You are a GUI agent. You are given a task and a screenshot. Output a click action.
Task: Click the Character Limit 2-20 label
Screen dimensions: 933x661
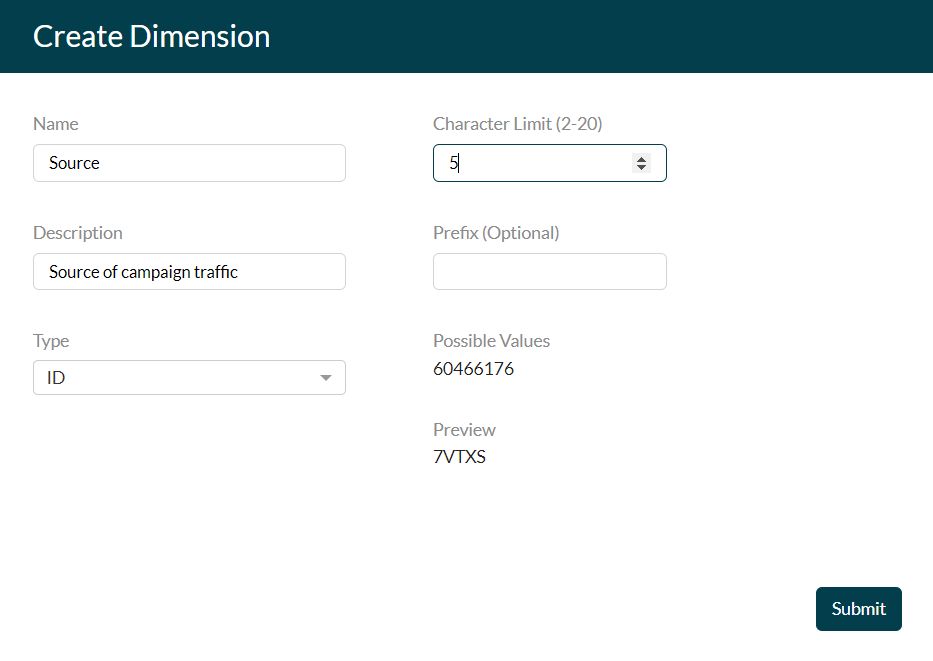point(516,123)
